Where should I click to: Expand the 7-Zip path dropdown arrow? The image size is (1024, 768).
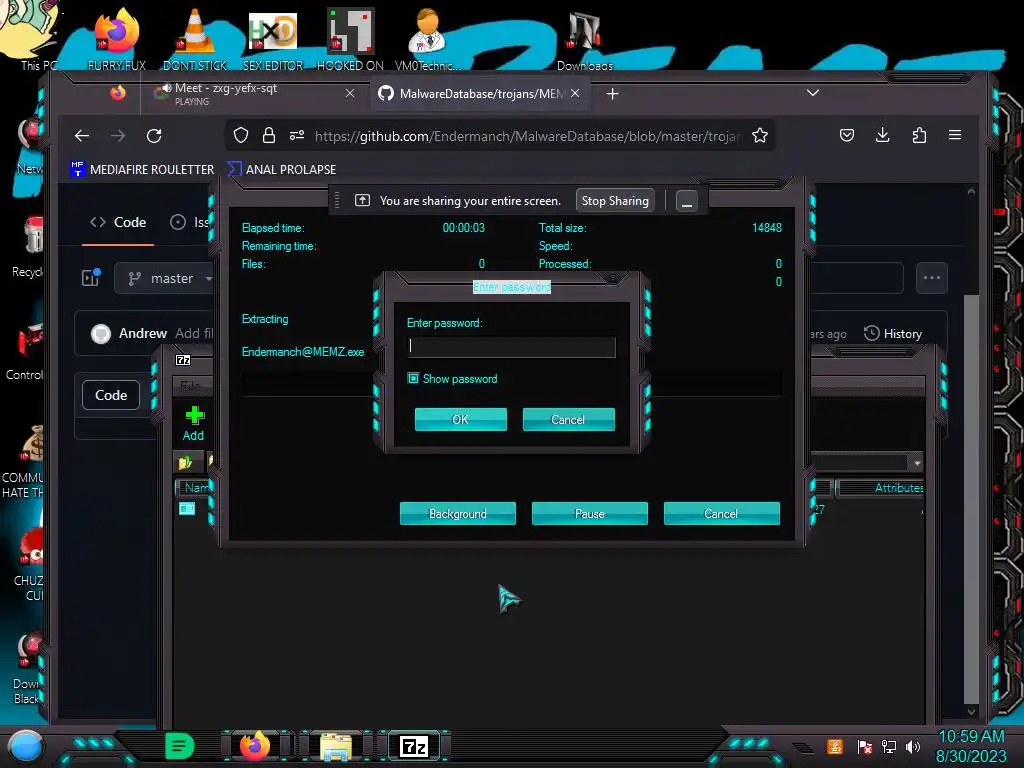click(917, 462)
